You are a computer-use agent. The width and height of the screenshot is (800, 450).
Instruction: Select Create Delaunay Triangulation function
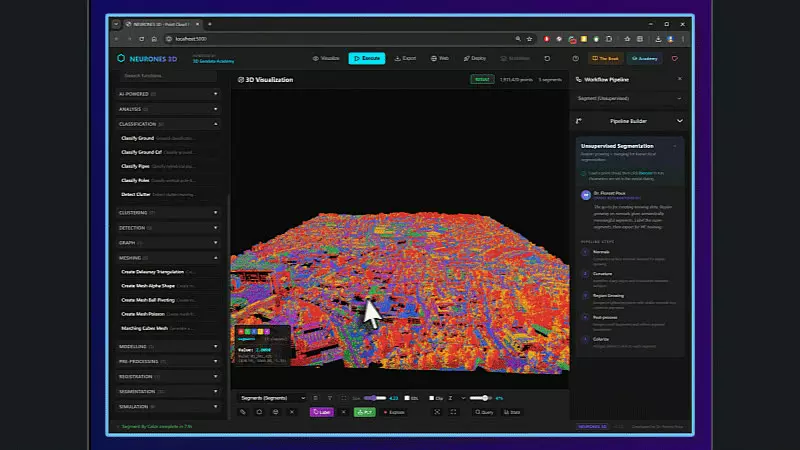168,272
